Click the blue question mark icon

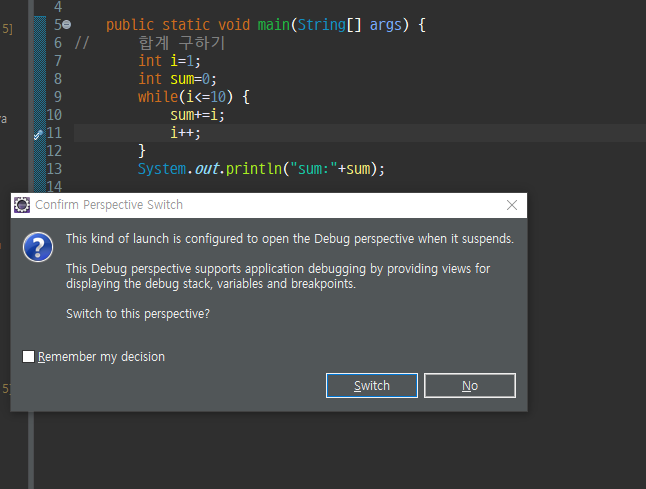click(38, 247)
